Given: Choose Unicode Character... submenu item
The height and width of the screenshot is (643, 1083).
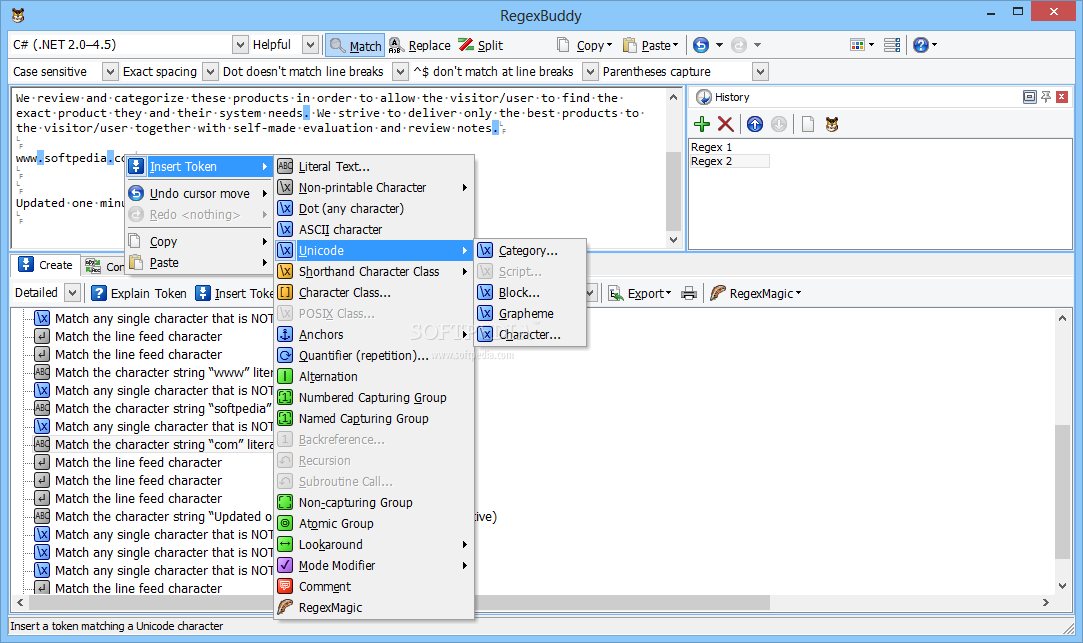Looking at the screenshot, I should (530, 335).
